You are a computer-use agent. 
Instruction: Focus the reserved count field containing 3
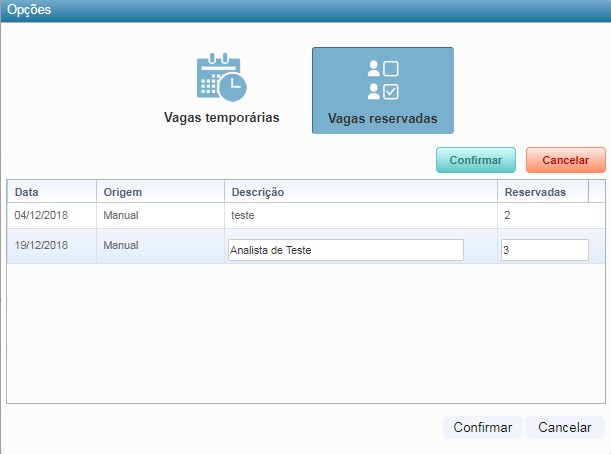tap(544, 250)
